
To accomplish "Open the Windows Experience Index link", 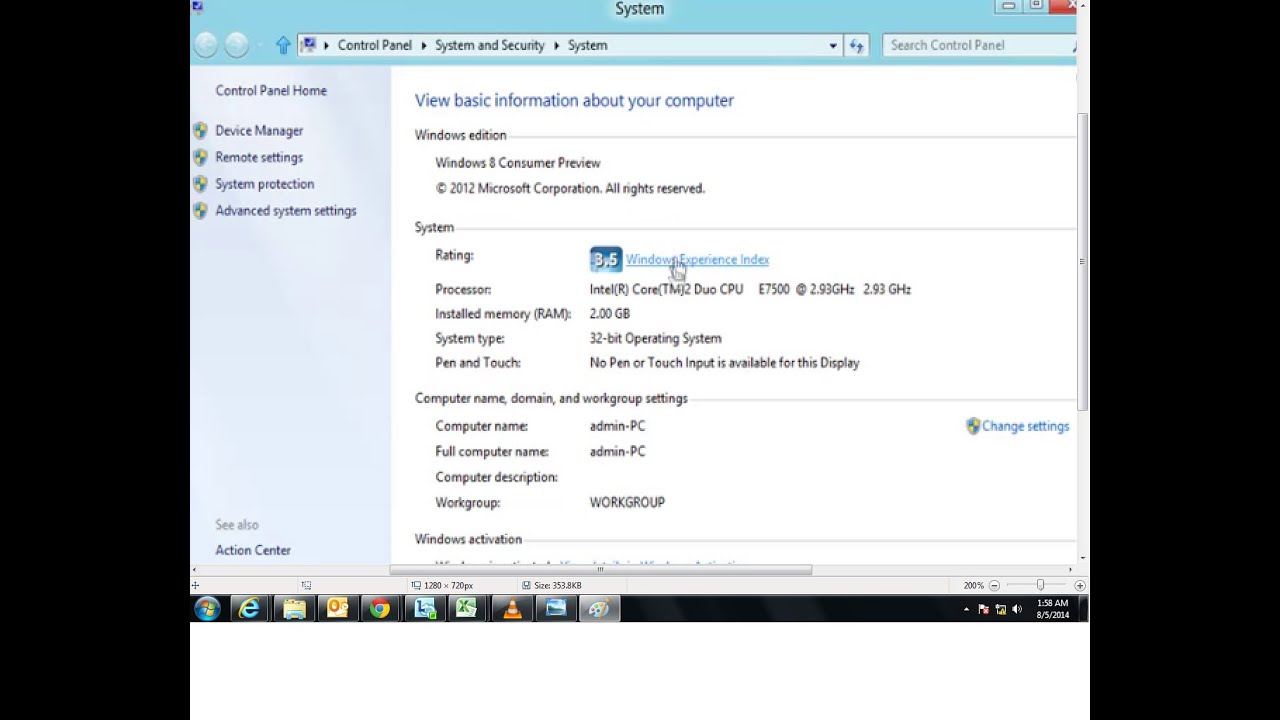I will coord(697,259).
